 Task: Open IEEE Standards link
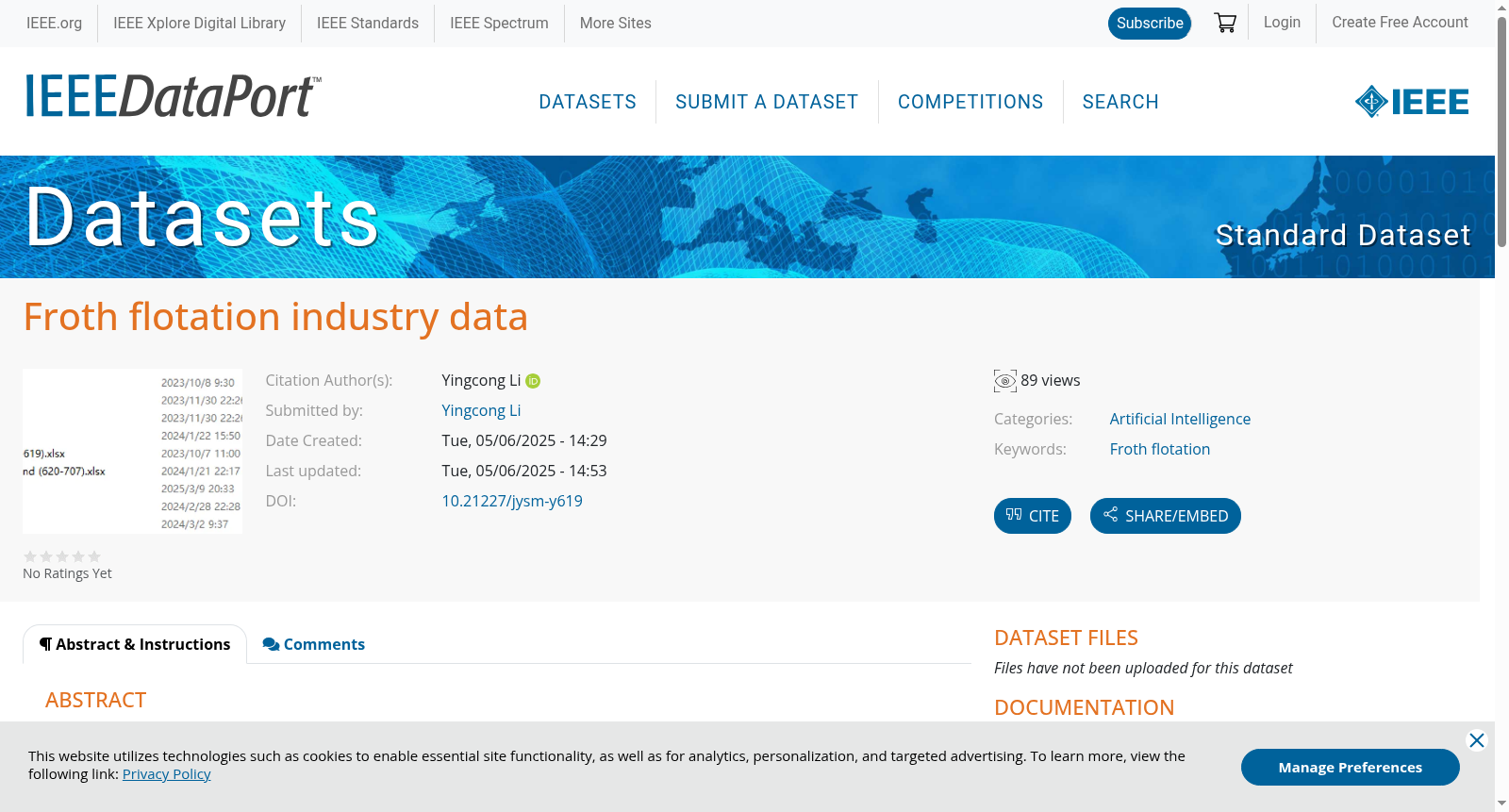[x=368, y=24]
